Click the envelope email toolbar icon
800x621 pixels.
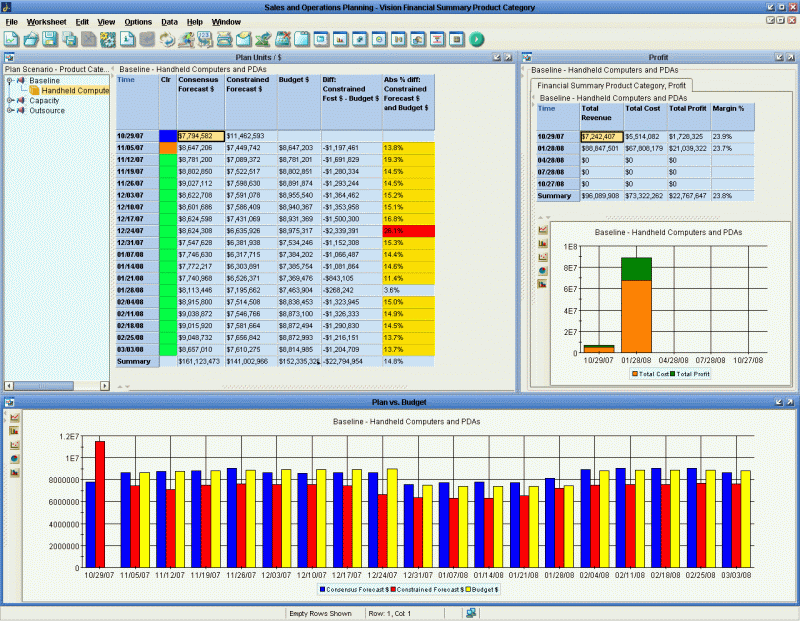[x=244, y=39]
